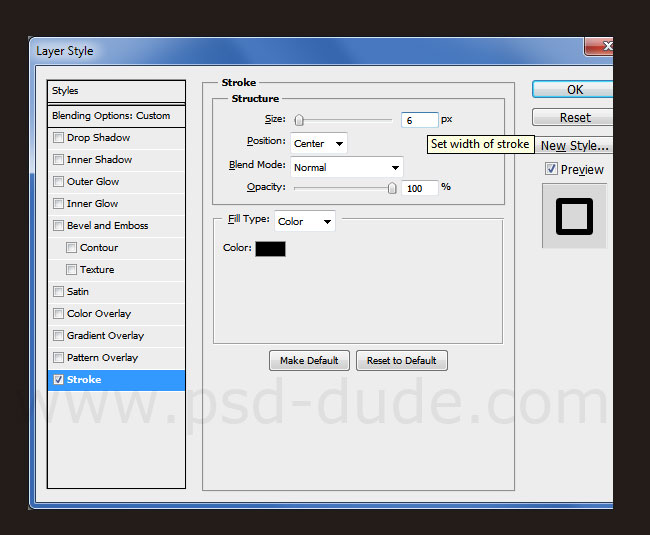Open the black stroke Color swatch

click(270, 248)
